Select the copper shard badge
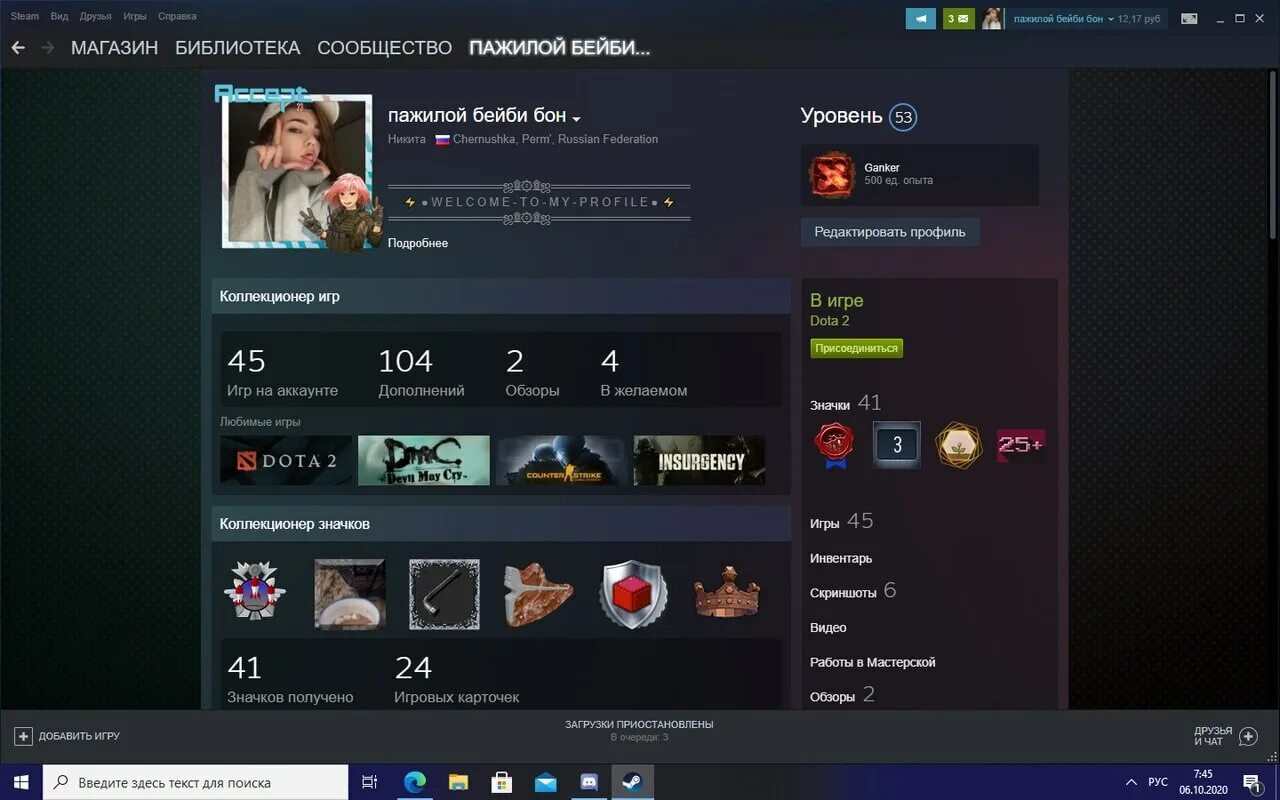The height and width of the screenshot is (800, 1280). 538,594
